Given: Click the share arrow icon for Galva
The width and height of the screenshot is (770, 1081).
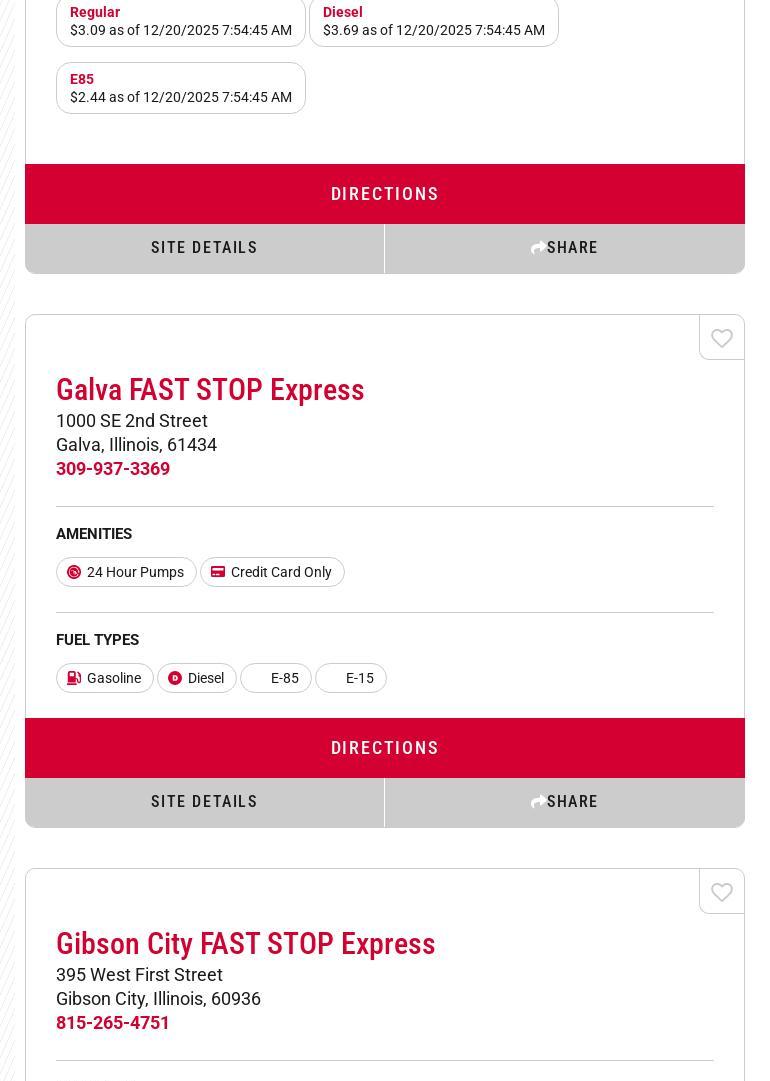Looking at the screenshot, I should tap(538, 802).
